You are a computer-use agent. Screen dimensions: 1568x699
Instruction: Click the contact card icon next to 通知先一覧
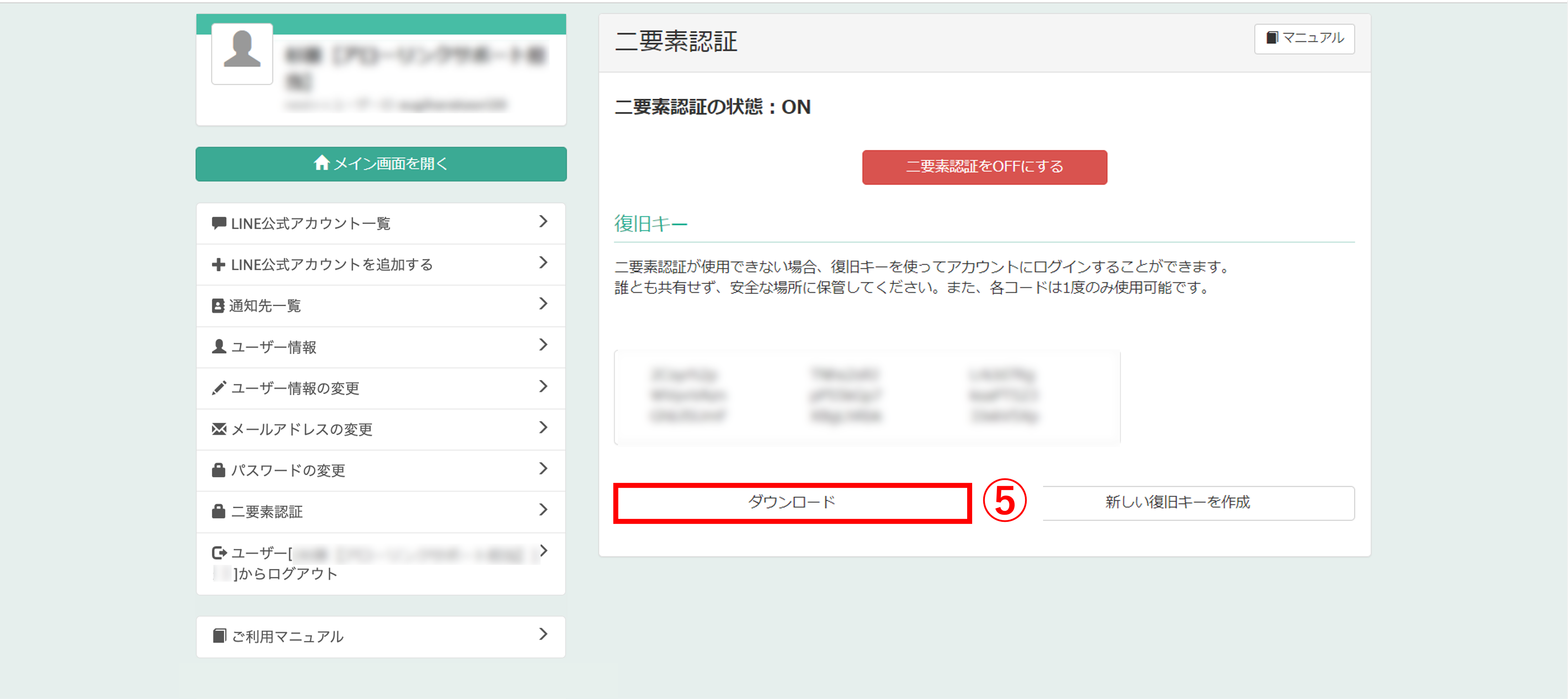pyautogui.click(x=218, y=306)
